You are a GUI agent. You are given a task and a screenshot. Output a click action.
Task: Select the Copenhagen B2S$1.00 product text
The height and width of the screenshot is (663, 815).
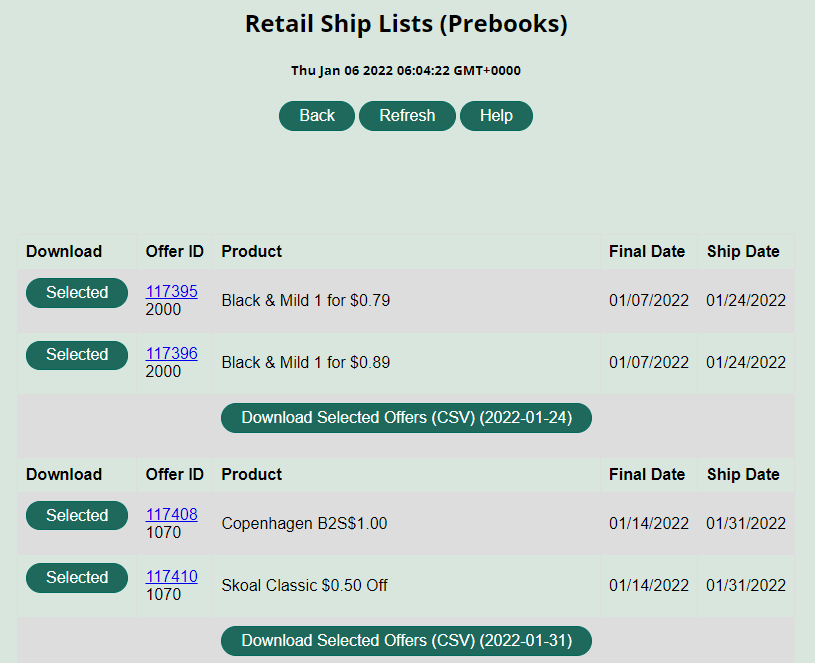click(304, 524)
